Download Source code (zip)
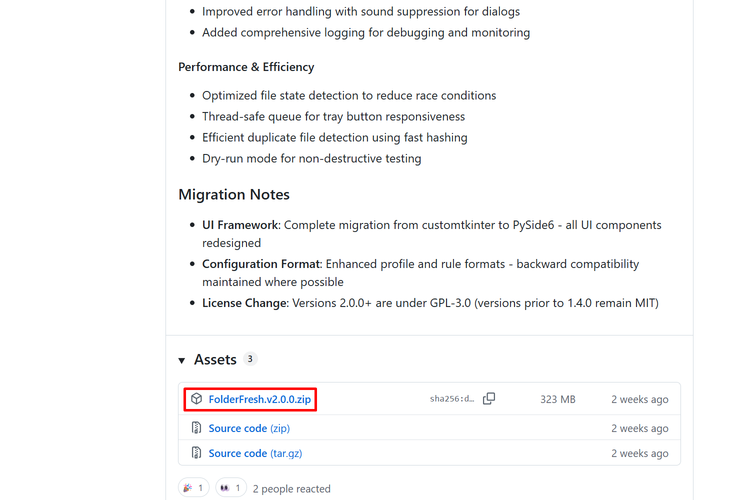 tap(249, 428)
